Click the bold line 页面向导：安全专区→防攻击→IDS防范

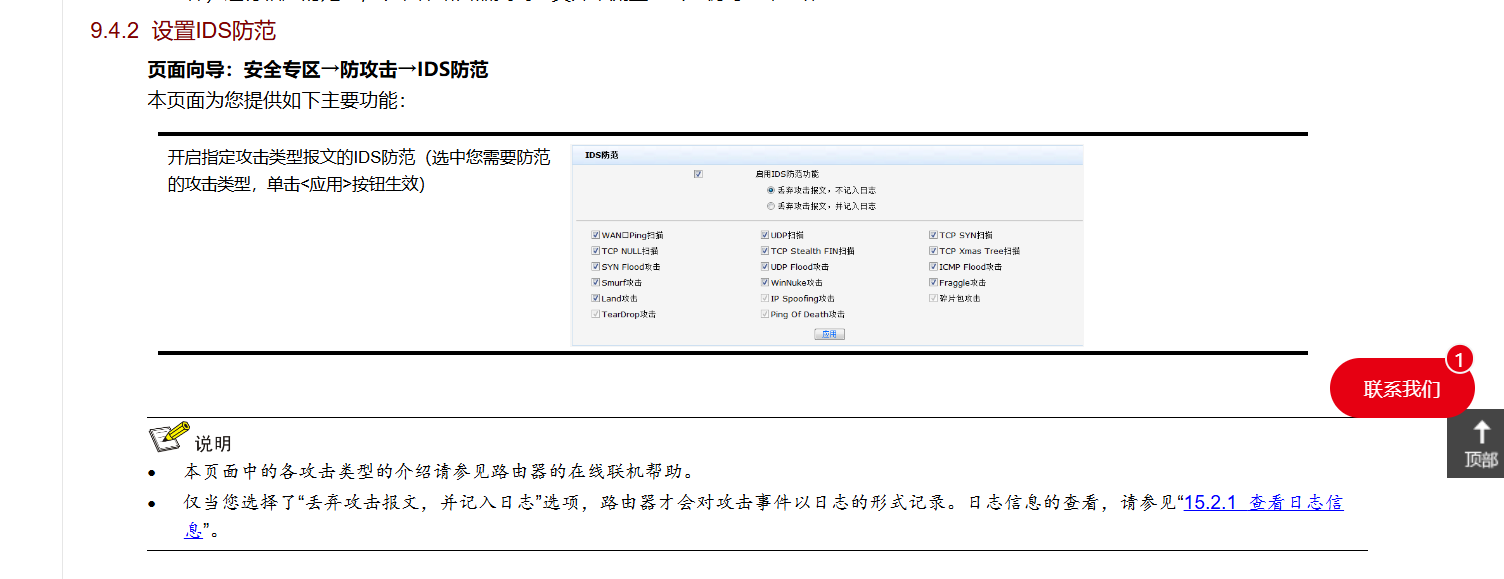point(318,70)
